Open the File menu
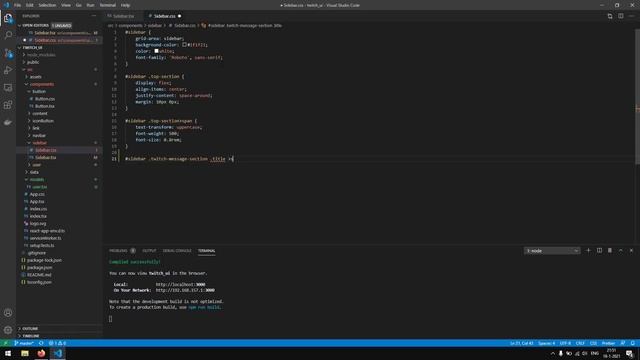The image size is (640, 360). point(18,5)
